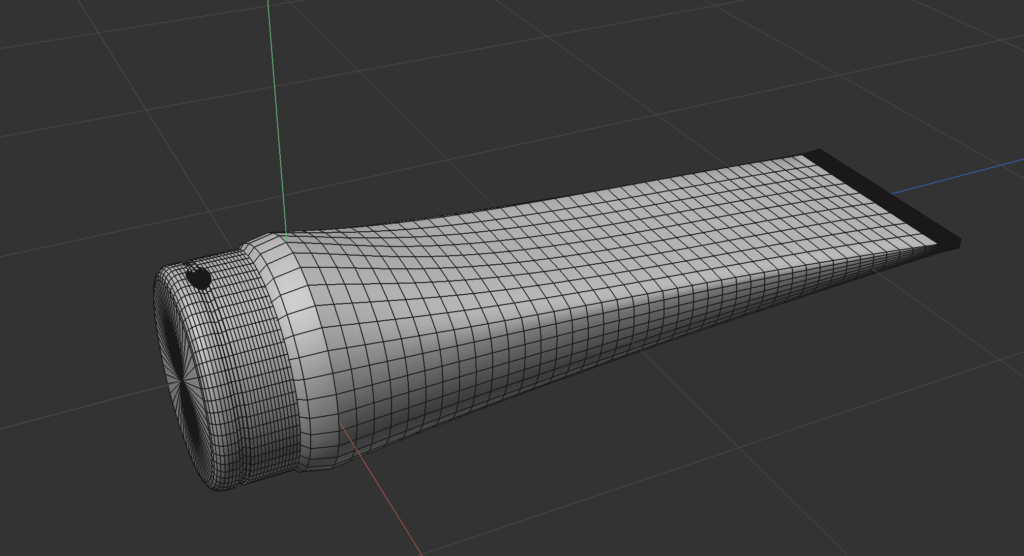1024x556 pixels.
Task: Select the dark hole on the cap
Action: 199,279
